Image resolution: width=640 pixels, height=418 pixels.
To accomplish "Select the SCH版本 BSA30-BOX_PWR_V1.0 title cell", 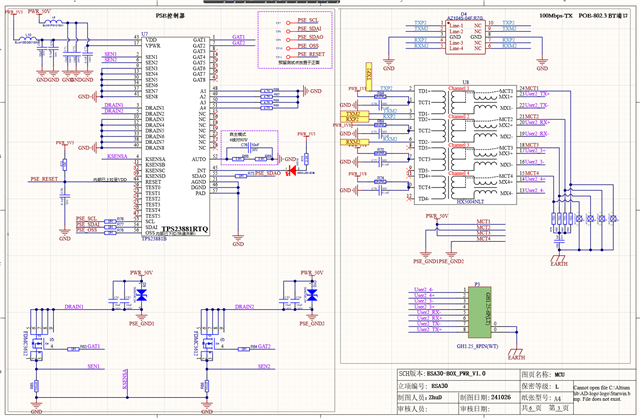I will point(458,374).
